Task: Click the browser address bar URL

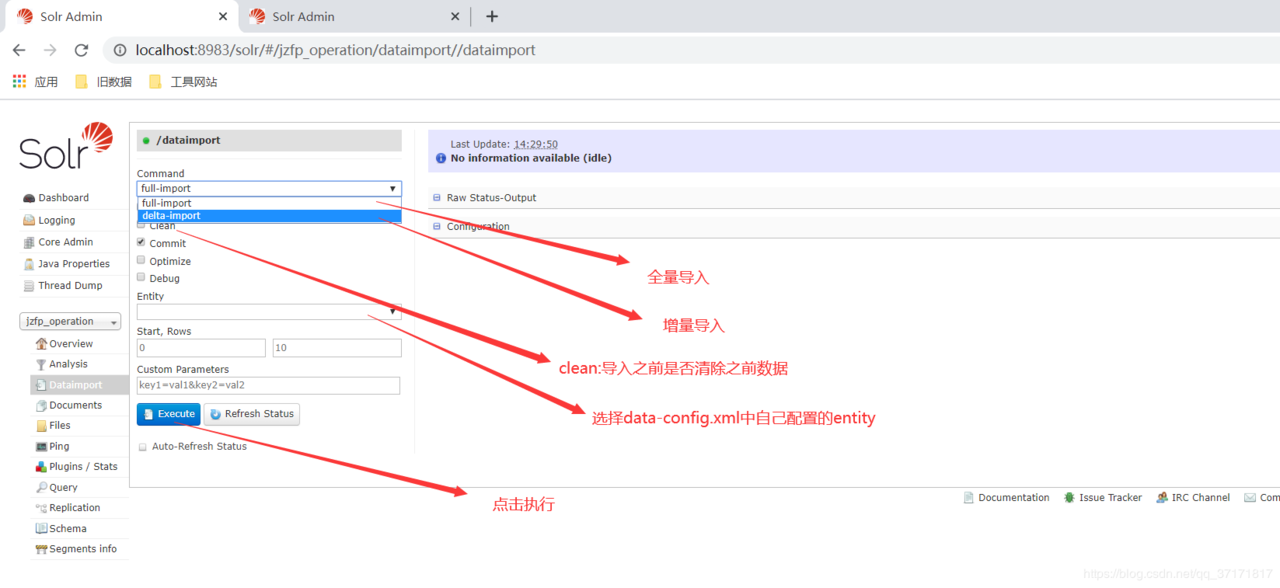Action: (335, 50)
